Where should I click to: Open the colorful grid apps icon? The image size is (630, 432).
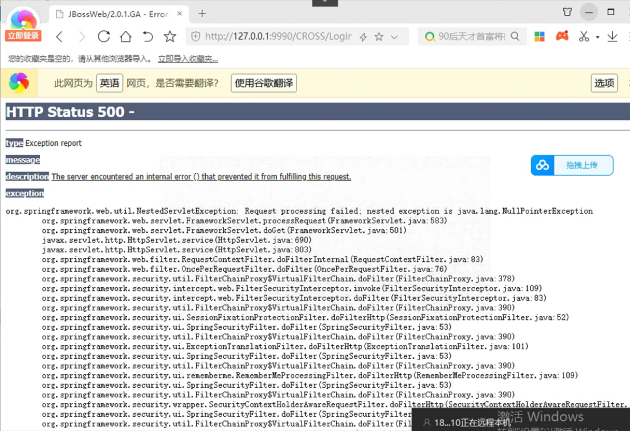click(x=540, y=37)
